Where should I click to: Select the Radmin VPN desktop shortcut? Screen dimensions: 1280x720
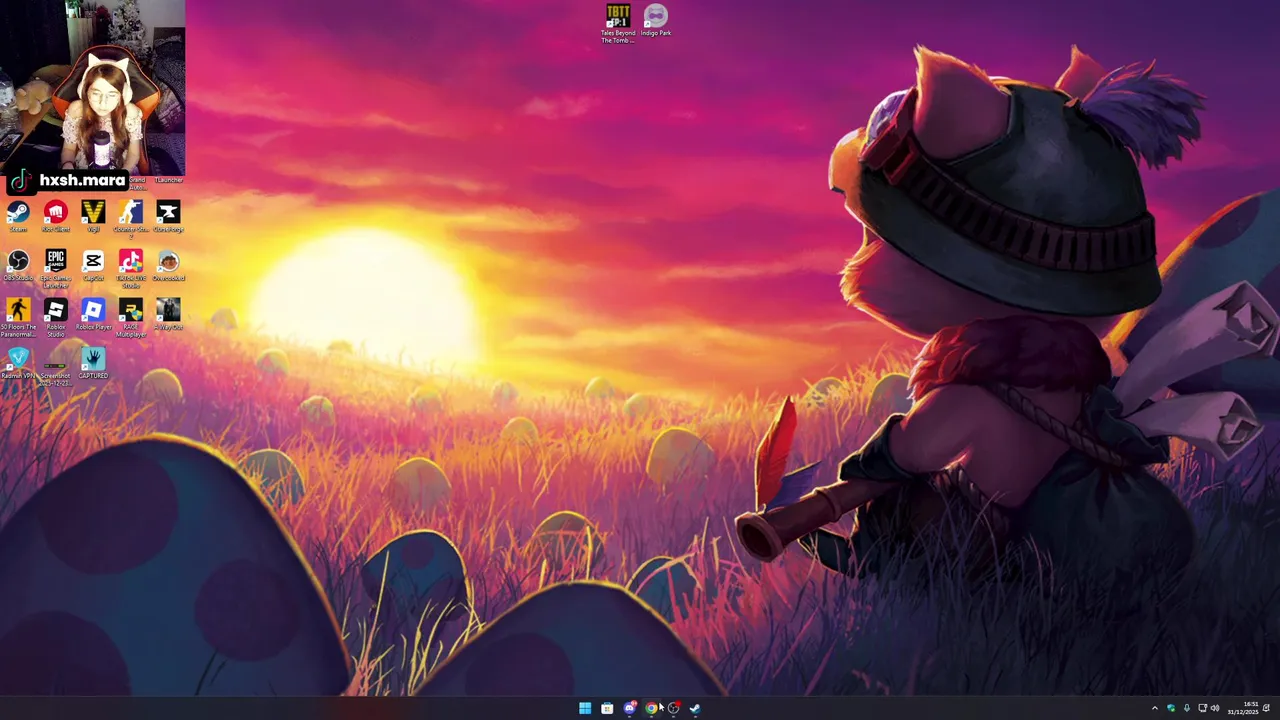click(18, 363)
